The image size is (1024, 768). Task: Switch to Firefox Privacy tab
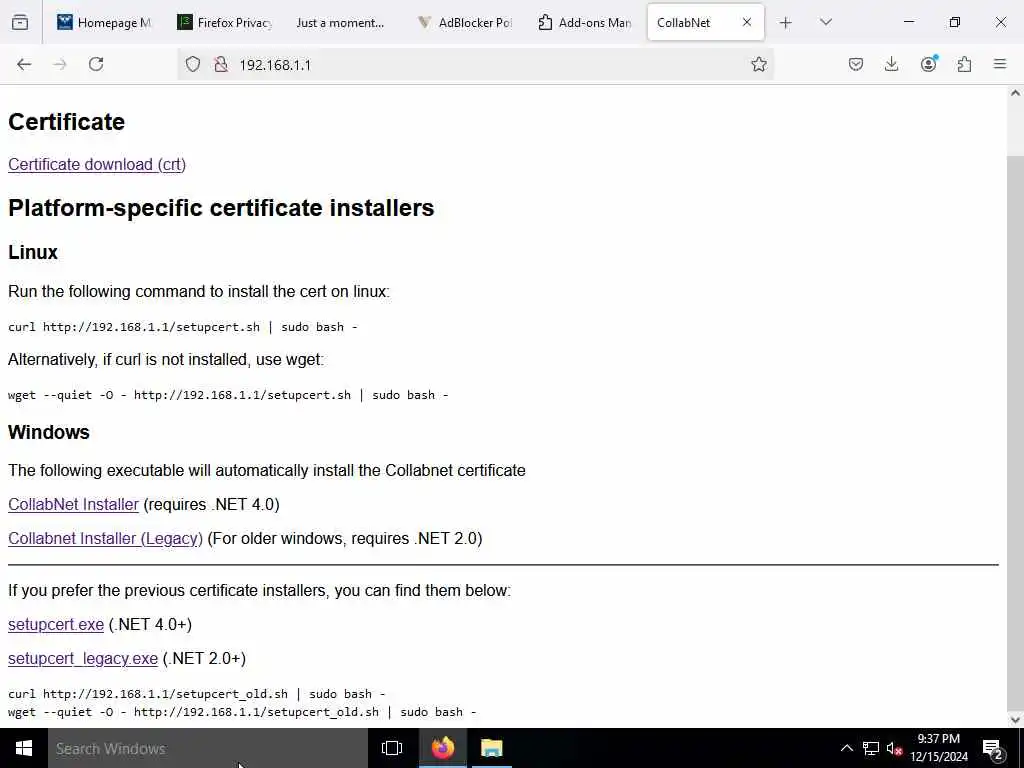point(225,22)
